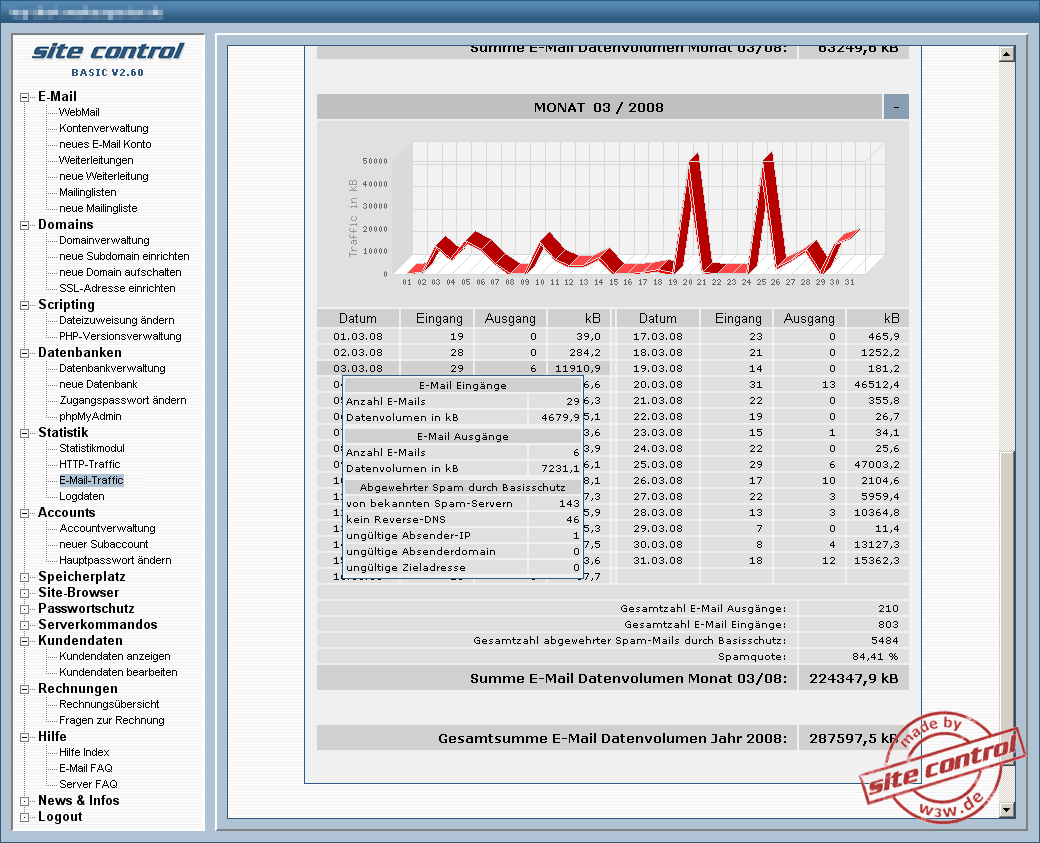Open Hilfe Index
This screenshot has height=843, width=1040.
tap(84, 752)
